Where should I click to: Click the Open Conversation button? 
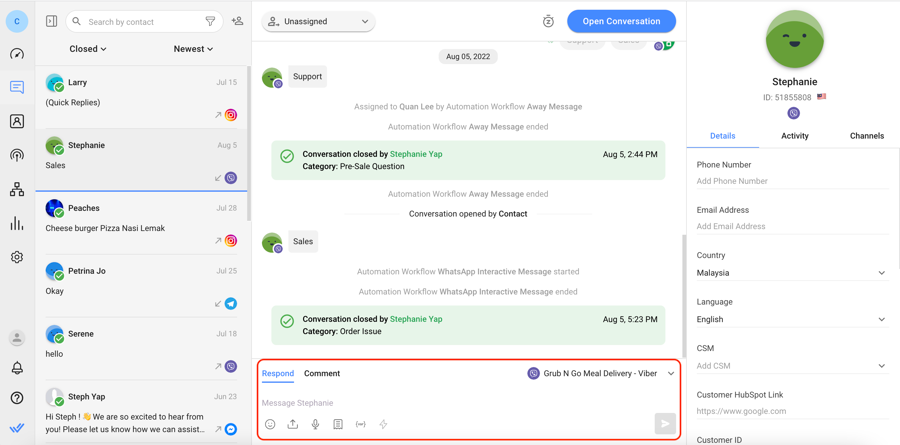click(x=621, y=21)
